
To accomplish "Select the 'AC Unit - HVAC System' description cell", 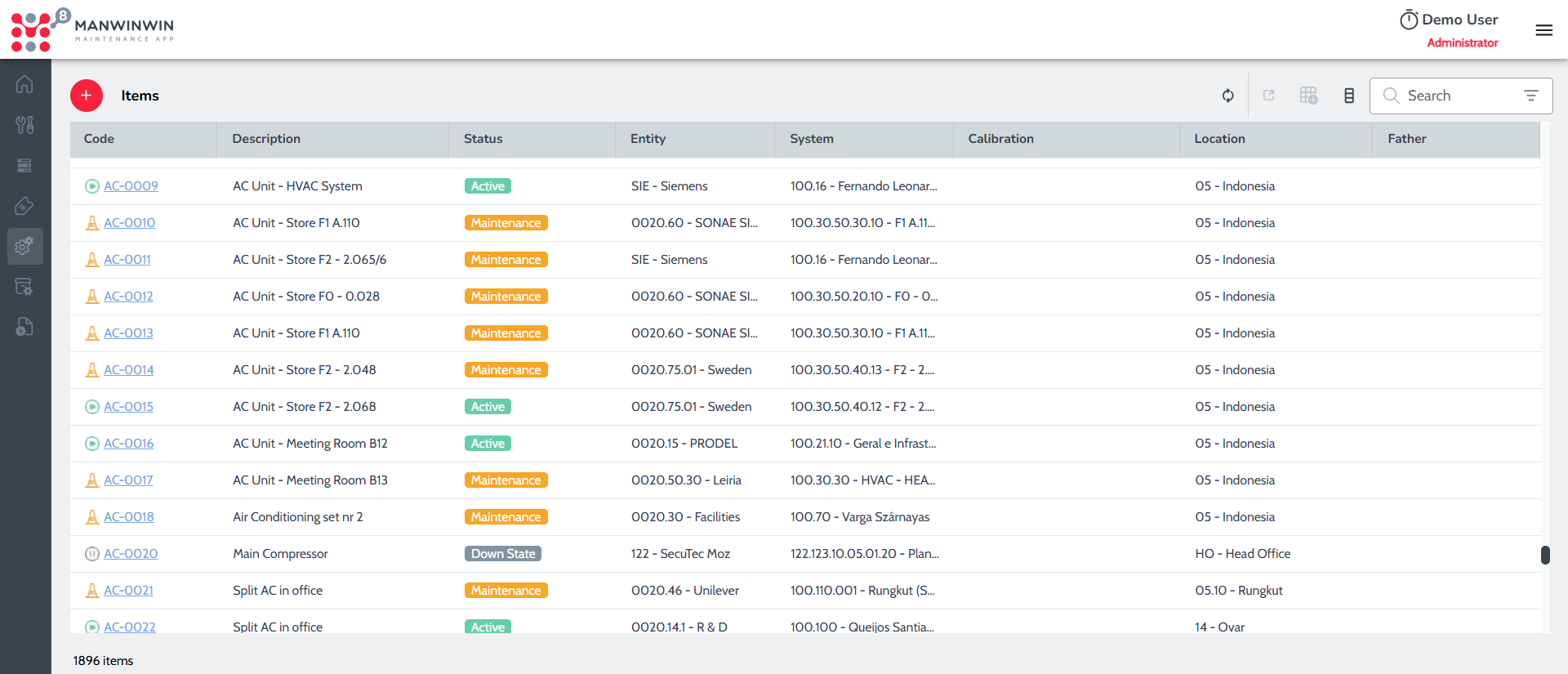I will pyautogui.click(x=297, y=186).
